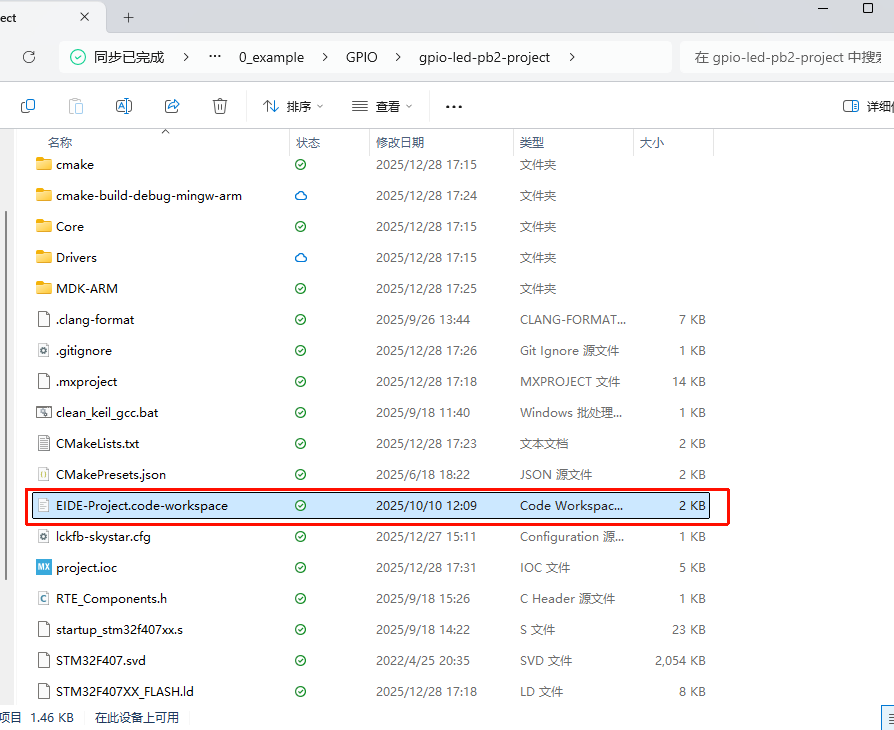The image size is (894, 730).
Task: Open a new tab with the plus button
Action: [x=129, y=18]
